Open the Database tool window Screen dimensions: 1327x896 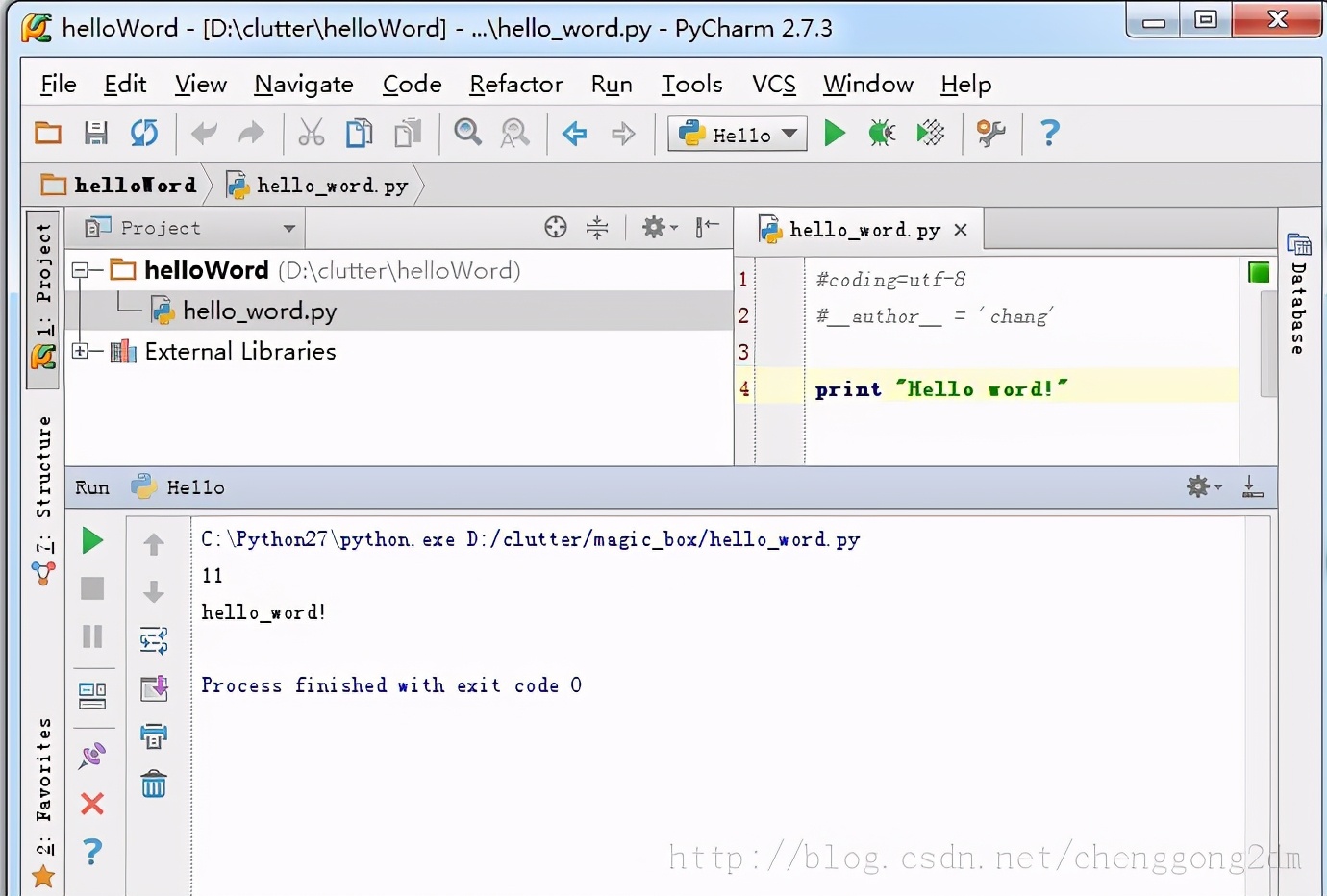[x=1300, y=288]
